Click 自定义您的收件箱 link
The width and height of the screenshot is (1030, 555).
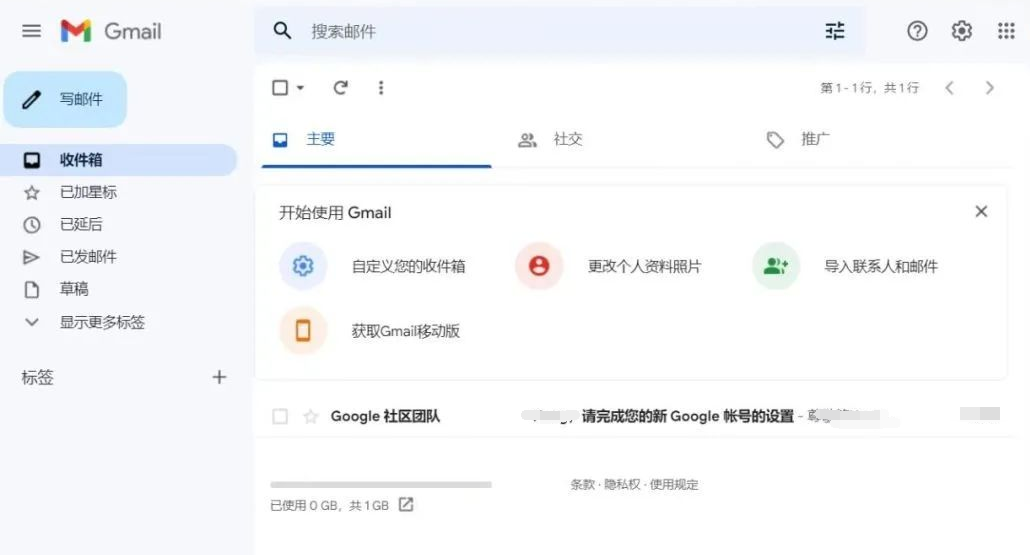tap(409, 266)
